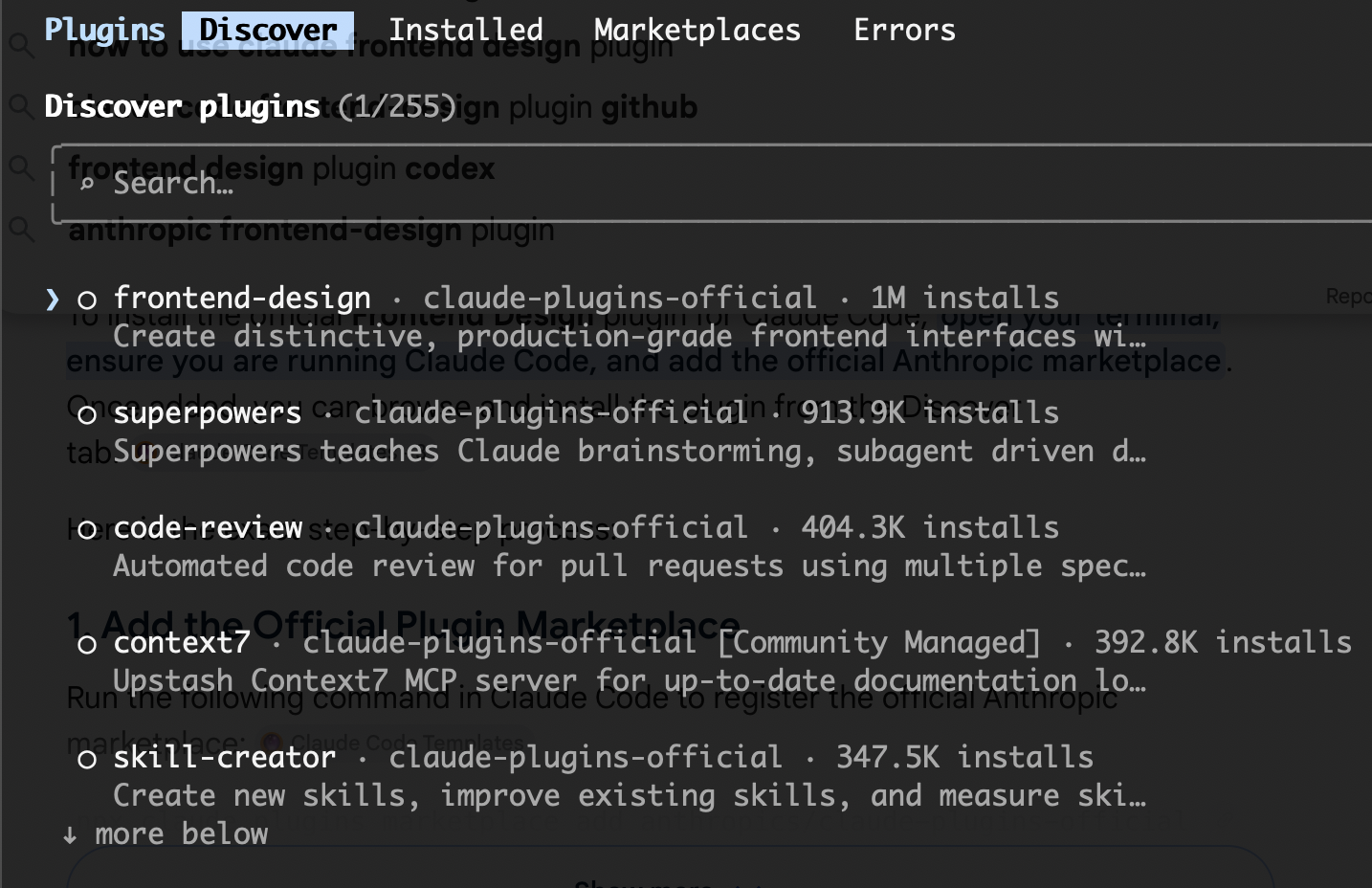Click the '(1/255)' plugin counter

[x=397, y=106]
